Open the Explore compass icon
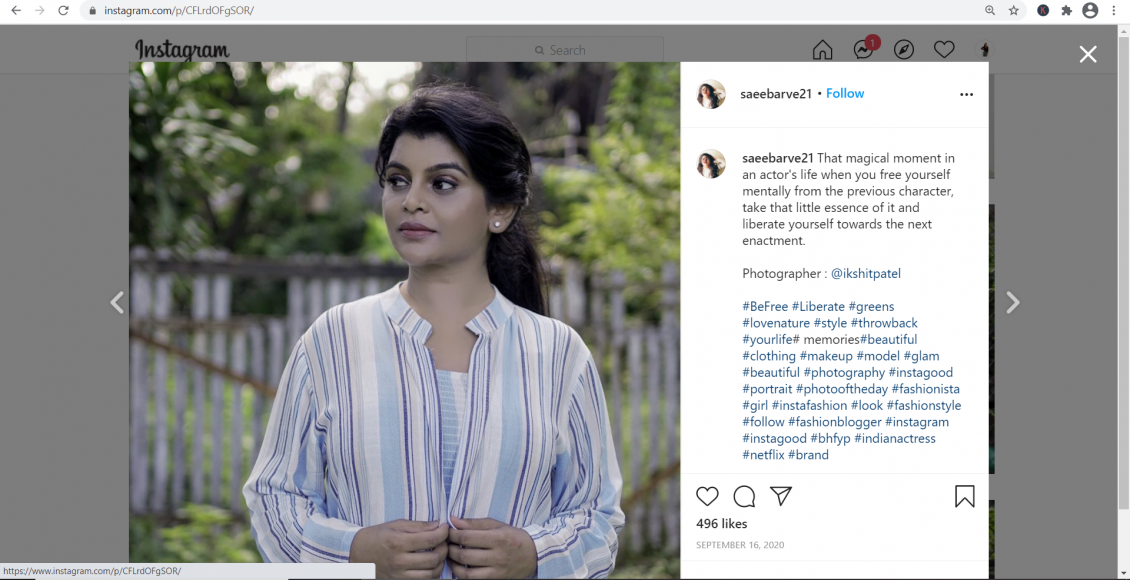This screenshot has height=580, width=1130. (x=904, y=50)
